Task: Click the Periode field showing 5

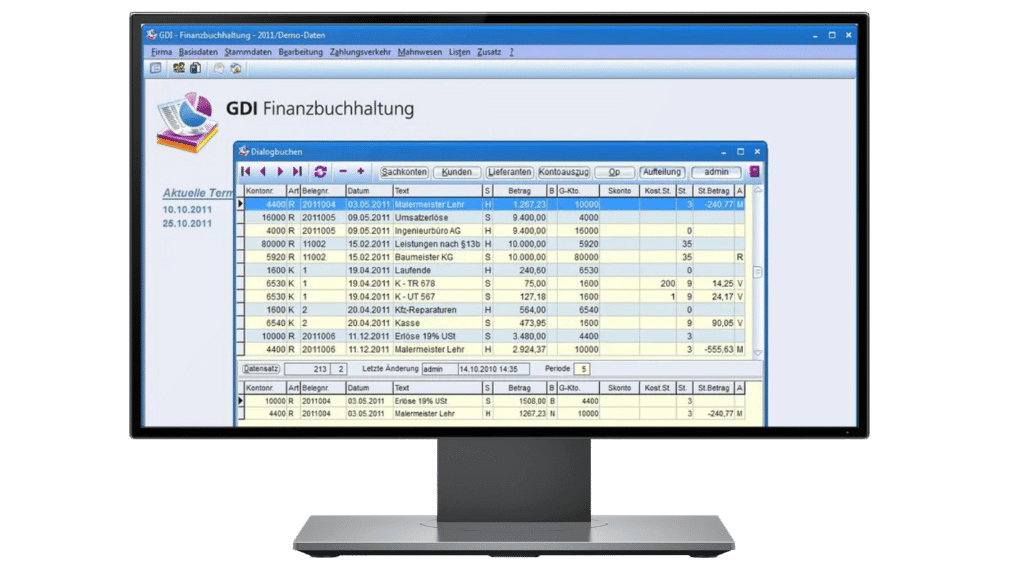Action: point(583,369)
